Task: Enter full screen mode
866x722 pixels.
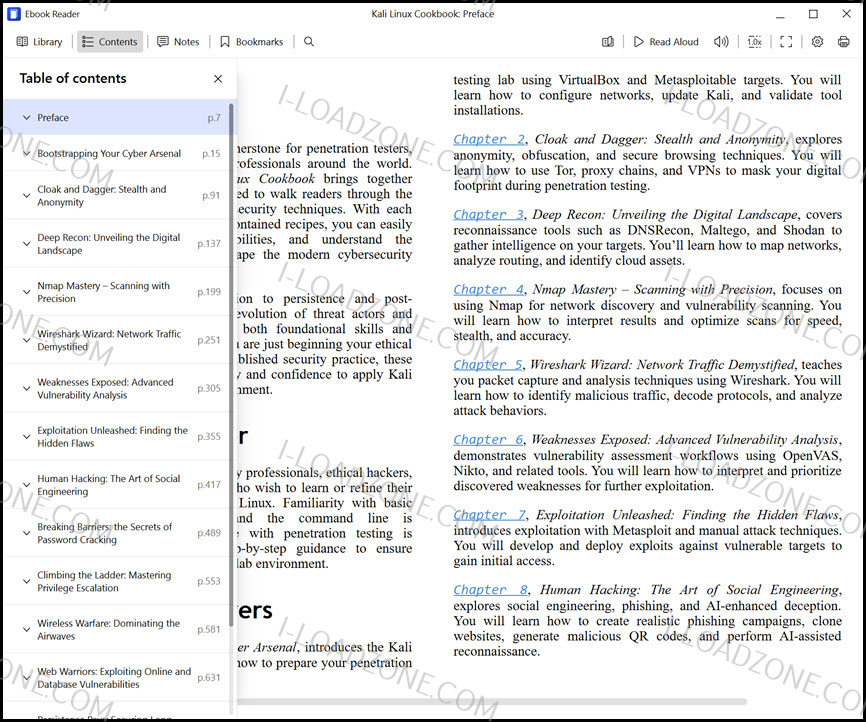Action: click(786, 42)
